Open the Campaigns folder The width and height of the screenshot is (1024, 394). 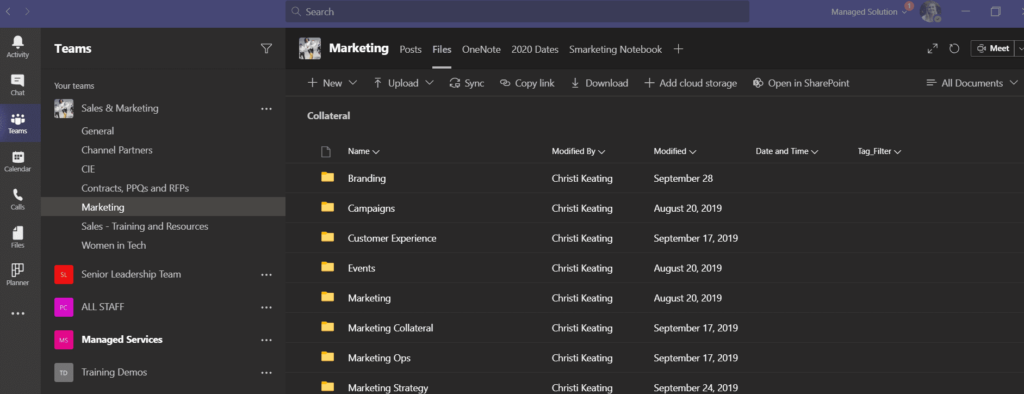[371, 208]
